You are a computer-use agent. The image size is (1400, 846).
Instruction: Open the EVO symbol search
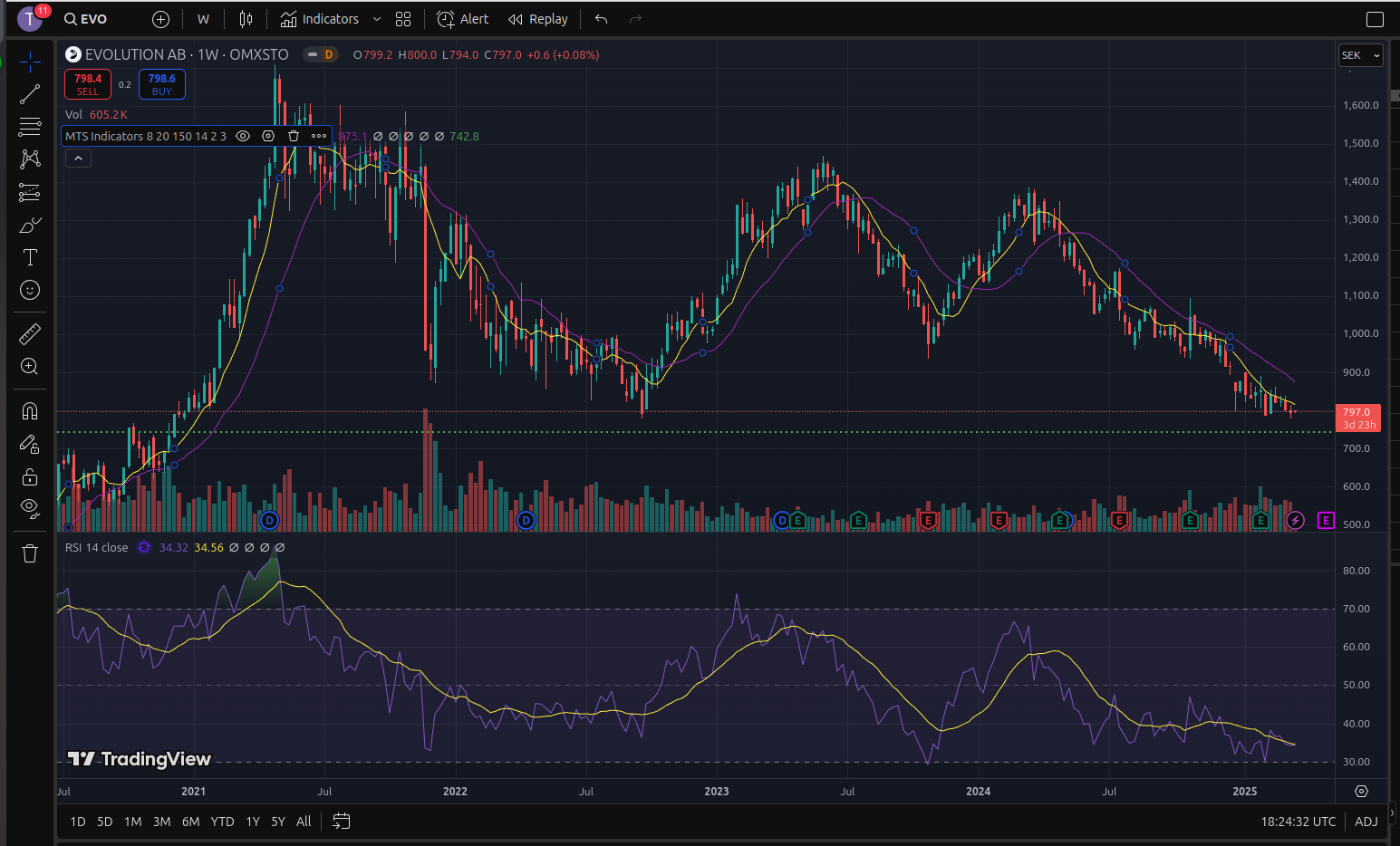pyautogui.click(x=86, y=19)
